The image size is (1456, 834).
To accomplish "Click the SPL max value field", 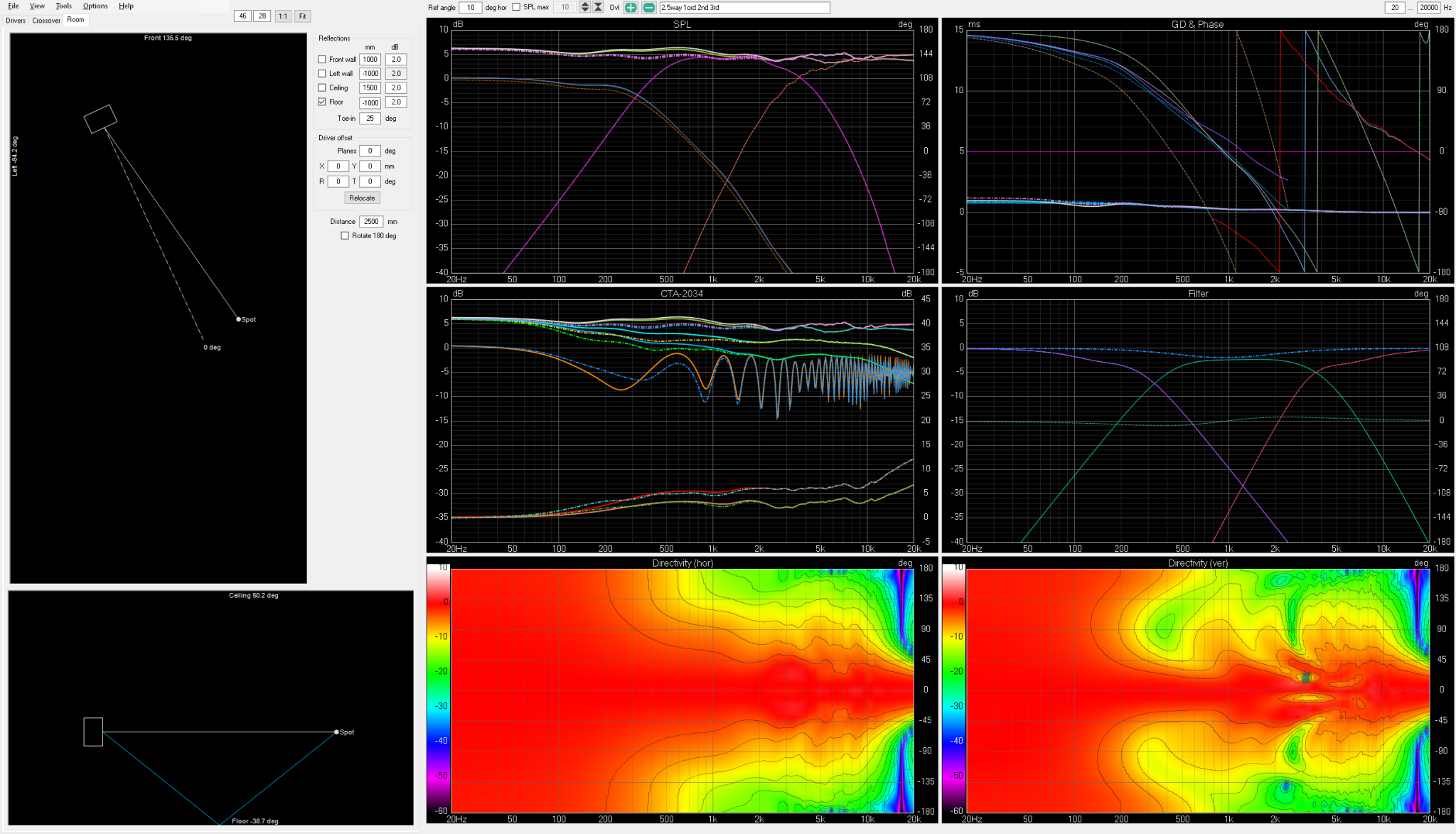I will [x=565, y=8].
